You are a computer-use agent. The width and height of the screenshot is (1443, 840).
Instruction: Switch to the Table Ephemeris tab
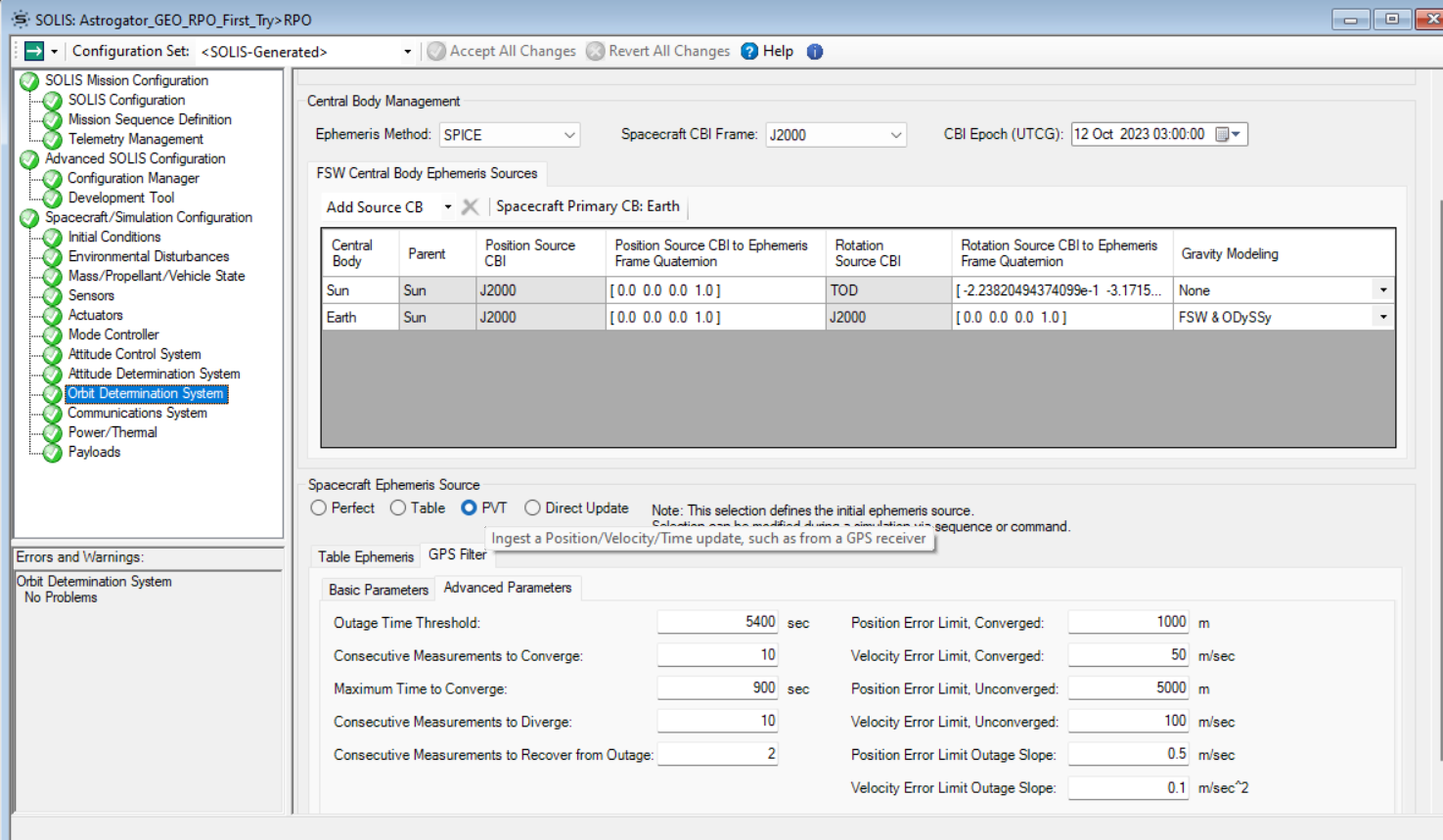[364, 555]
